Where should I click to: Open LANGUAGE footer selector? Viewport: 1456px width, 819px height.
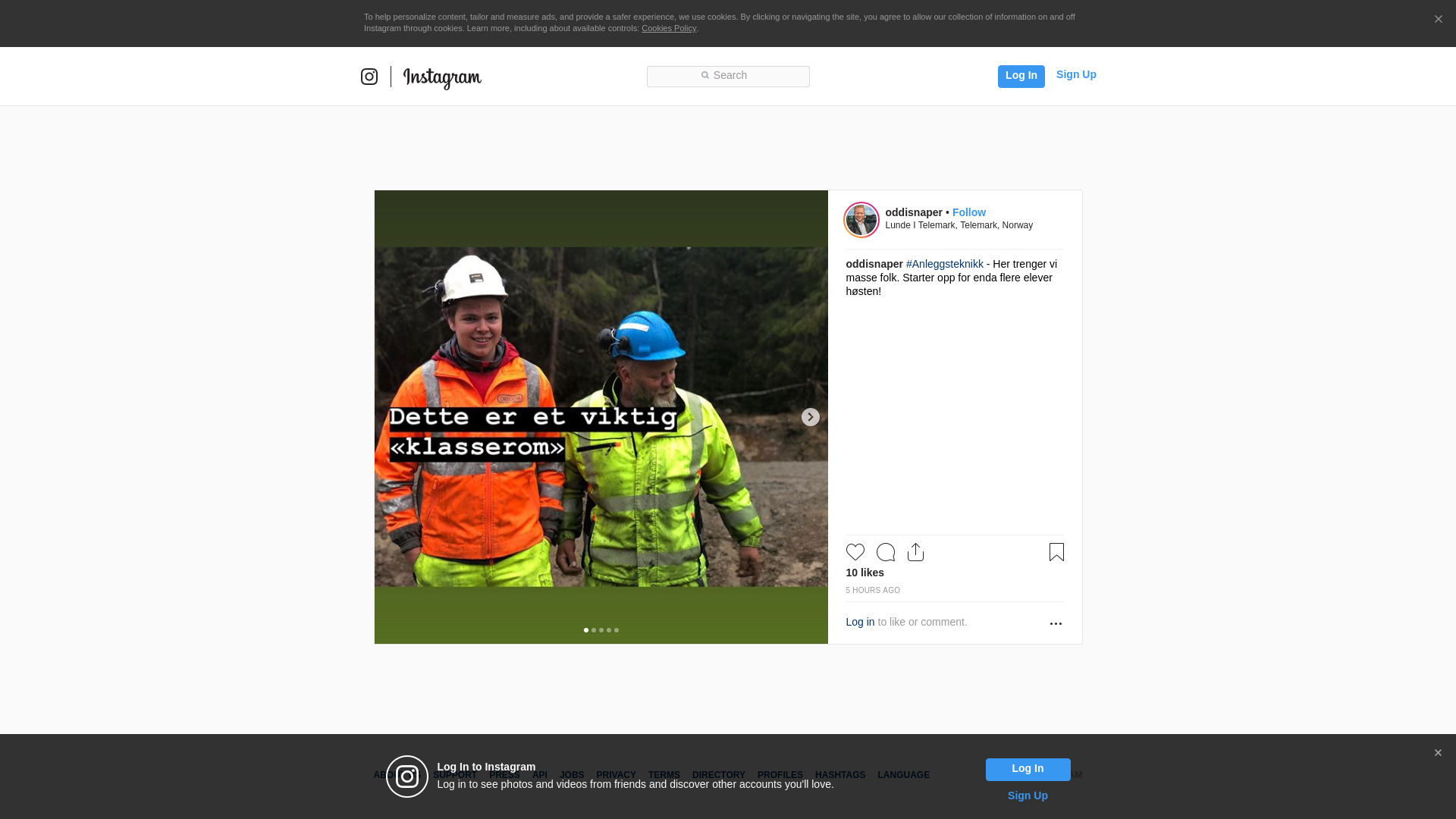(x=903, y=775)
